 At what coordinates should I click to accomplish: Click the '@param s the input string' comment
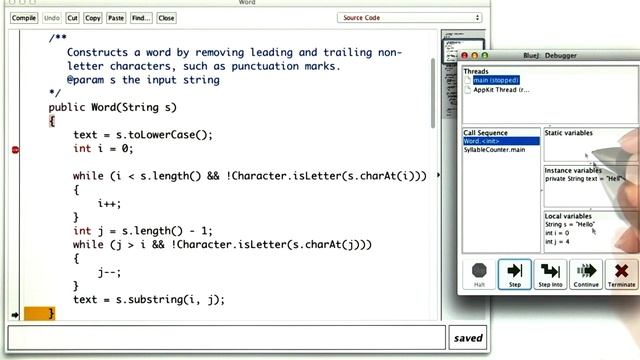coord(143,80)
